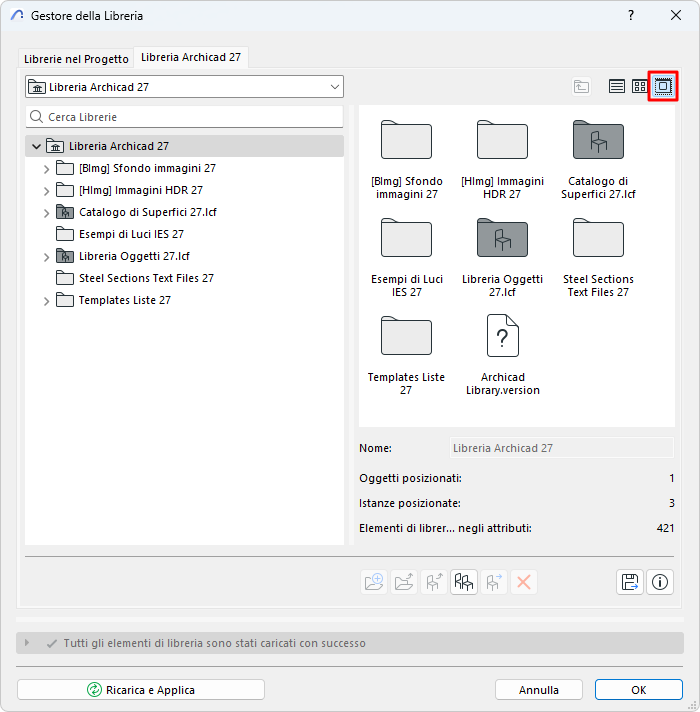This screenshot has height=712, width=700.
Task: Click the Annulla button
Action: [x=538, y=689]
